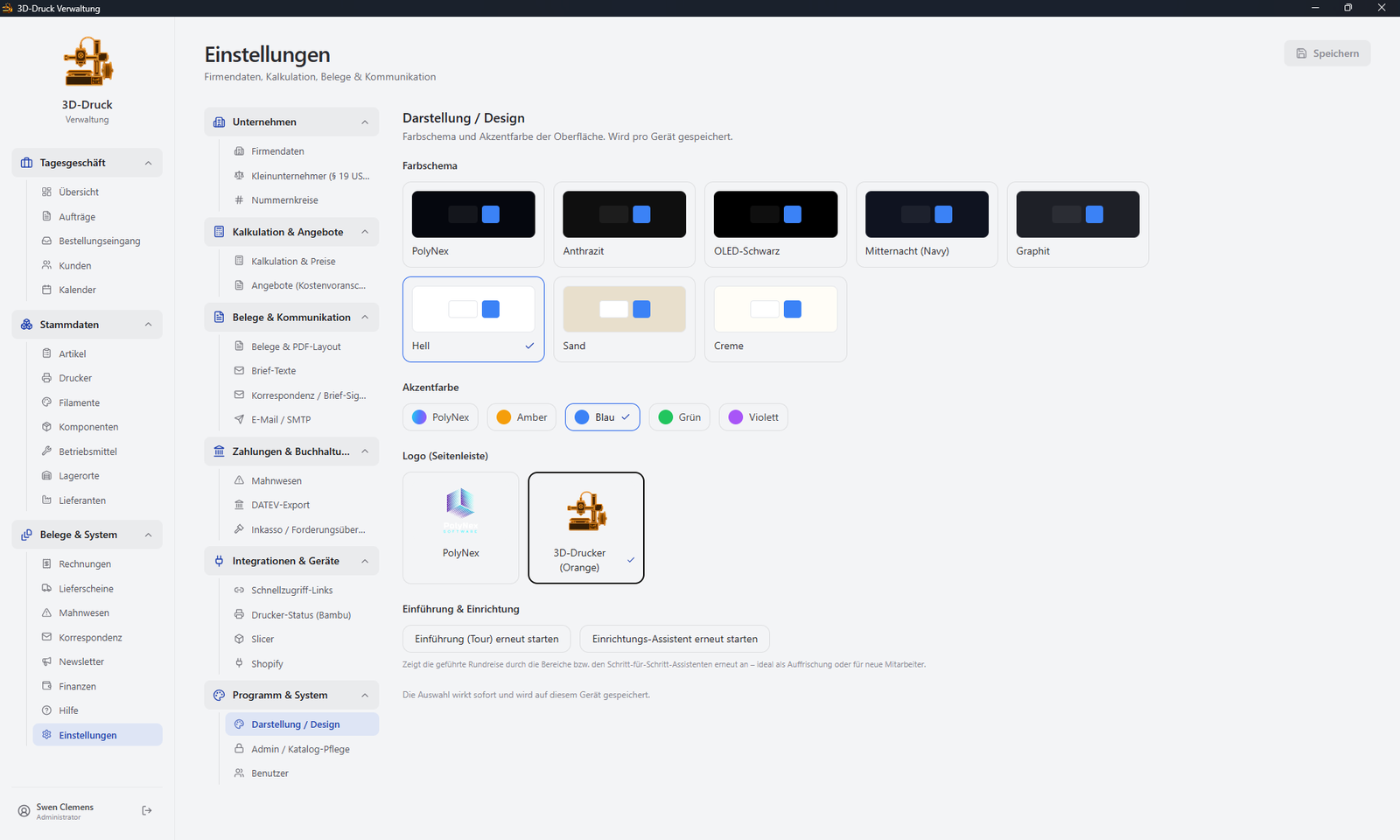
Task: Click the Kalender icon in the sidebar
Action: 47,290
